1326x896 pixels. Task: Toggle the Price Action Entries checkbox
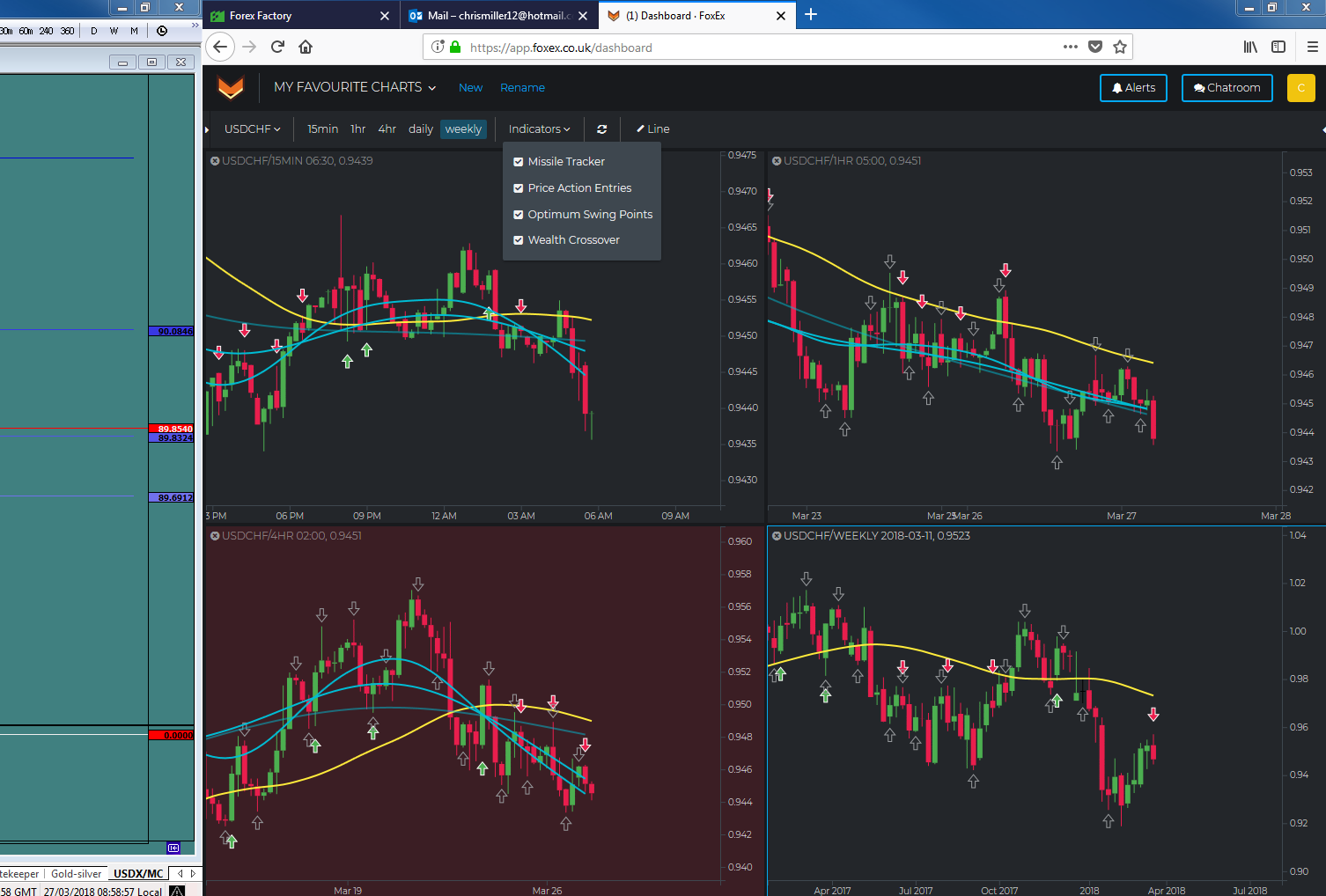[x=519, y=188]
